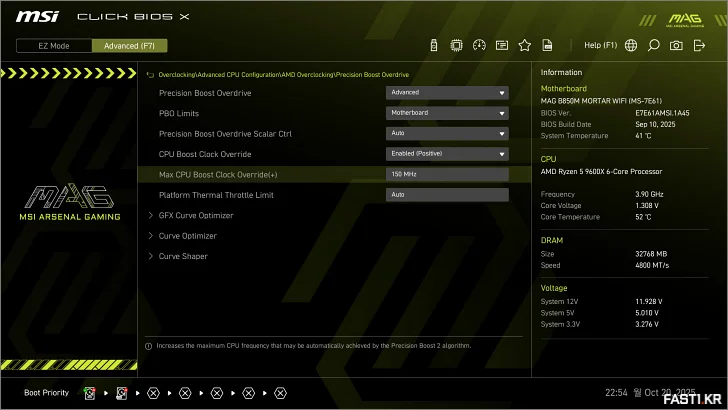Screen dimensions: 728x410
Task: Click the Boot Priority label
Action: click(46, 393)
